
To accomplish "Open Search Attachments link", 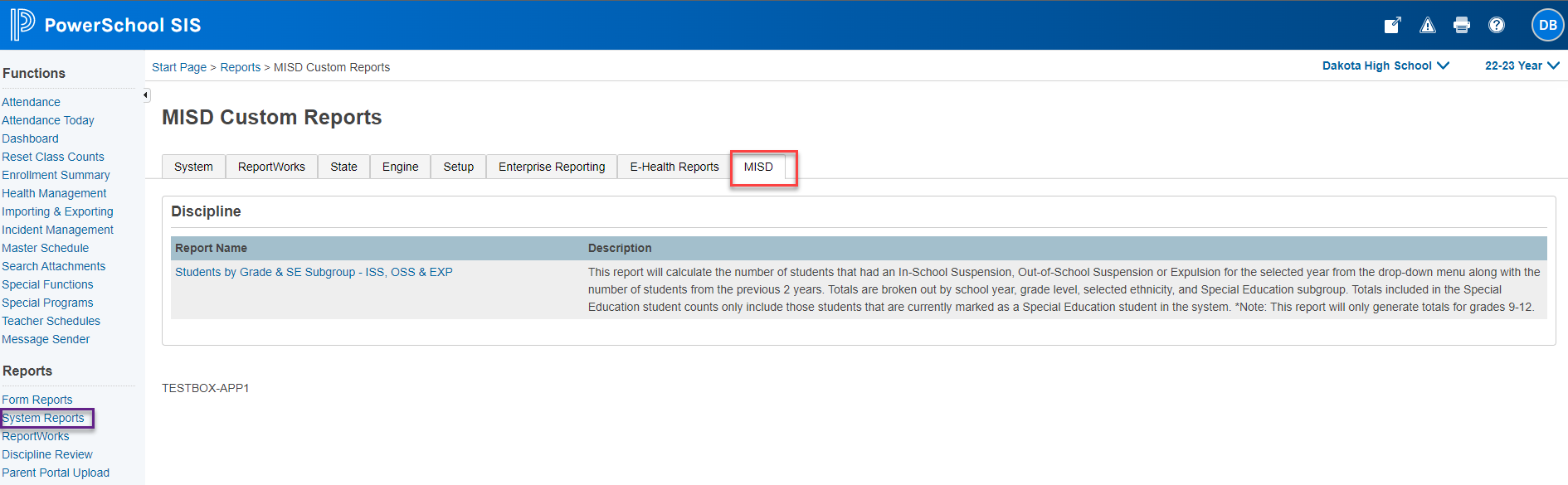I will pos(53,266).
